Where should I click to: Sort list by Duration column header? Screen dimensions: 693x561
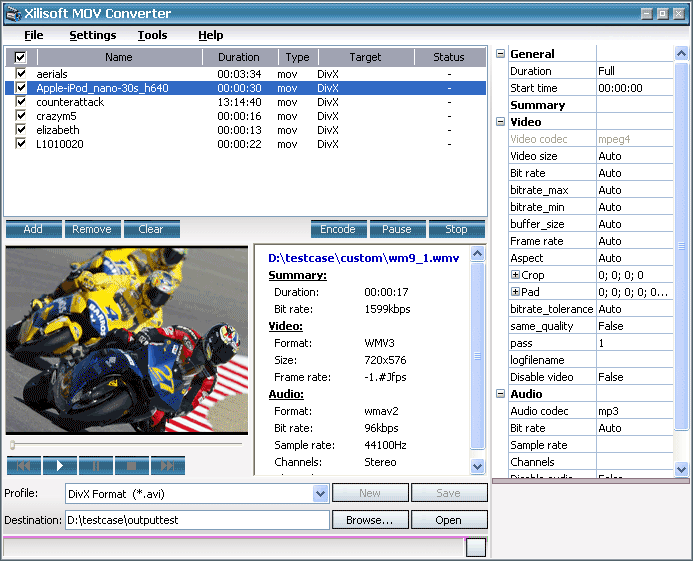pos(239,57)
